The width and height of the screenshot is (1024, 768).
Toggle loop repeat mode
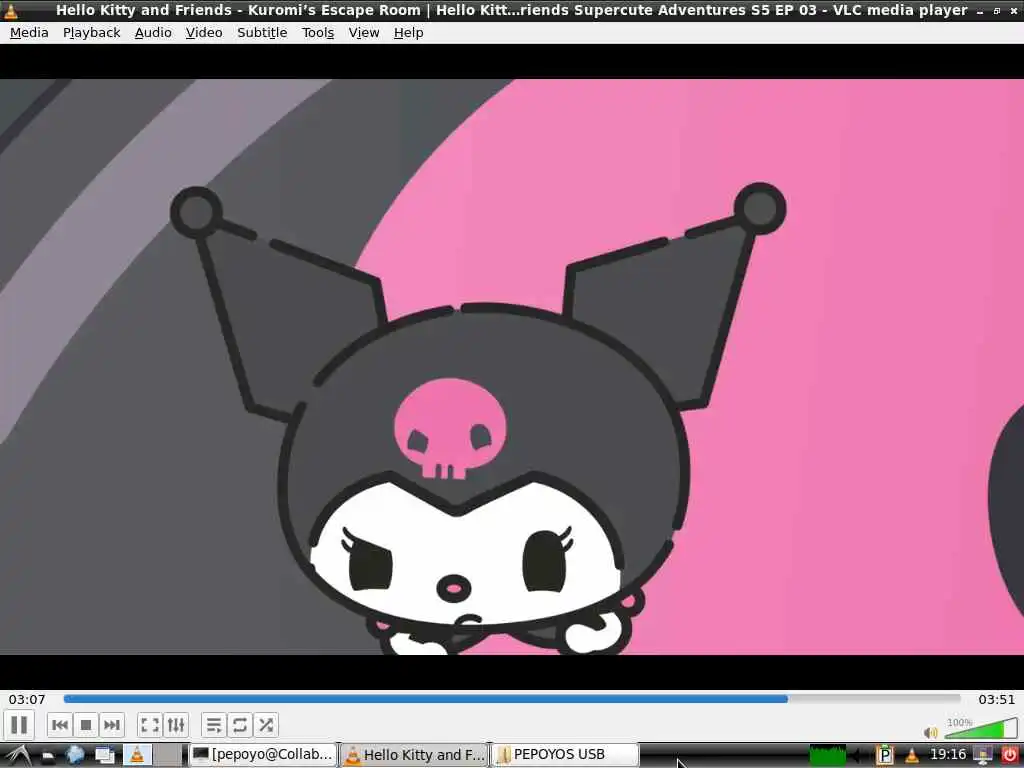(240, 725)
